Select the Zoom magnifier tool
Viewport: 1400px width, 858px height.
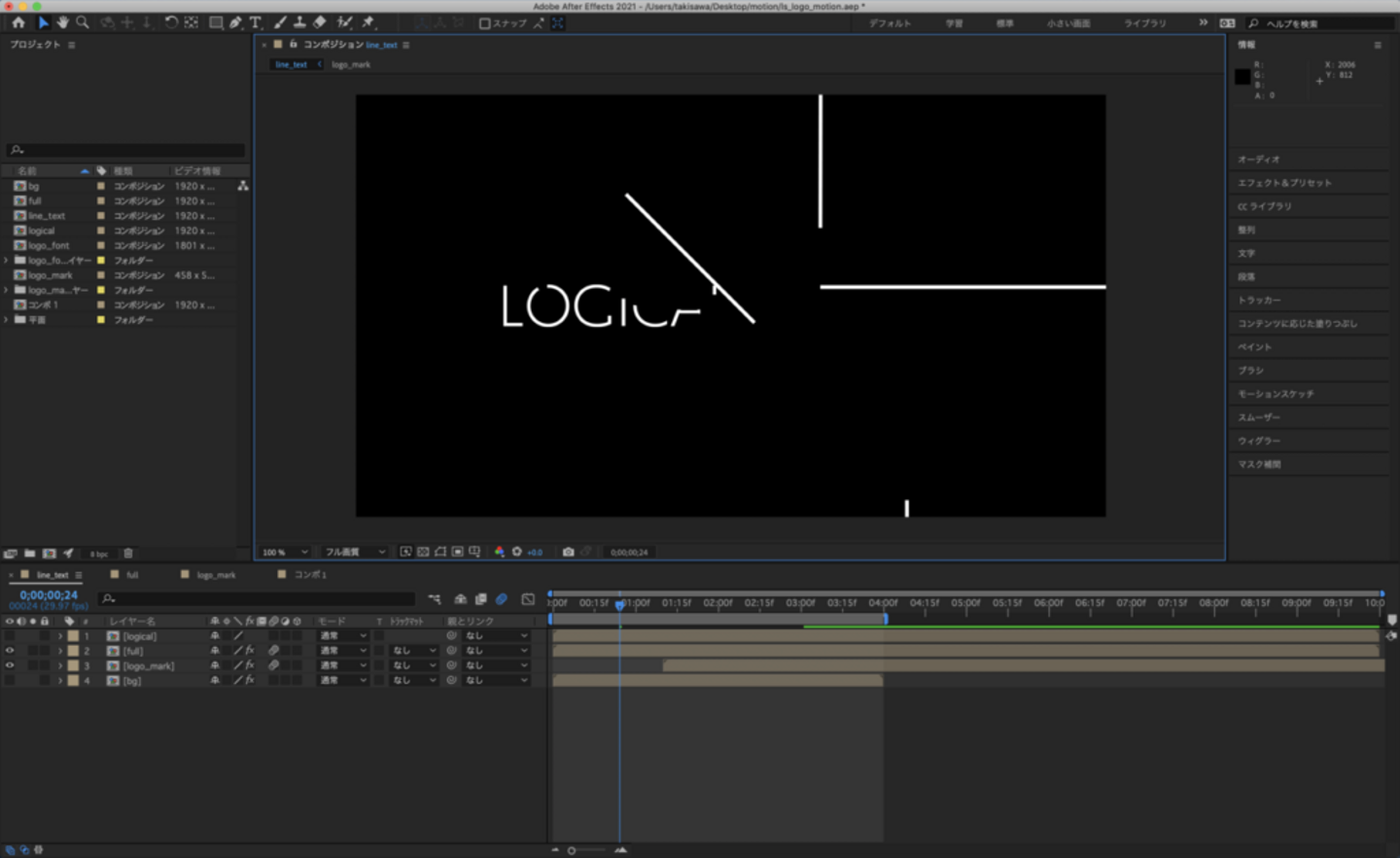[83, 22]
